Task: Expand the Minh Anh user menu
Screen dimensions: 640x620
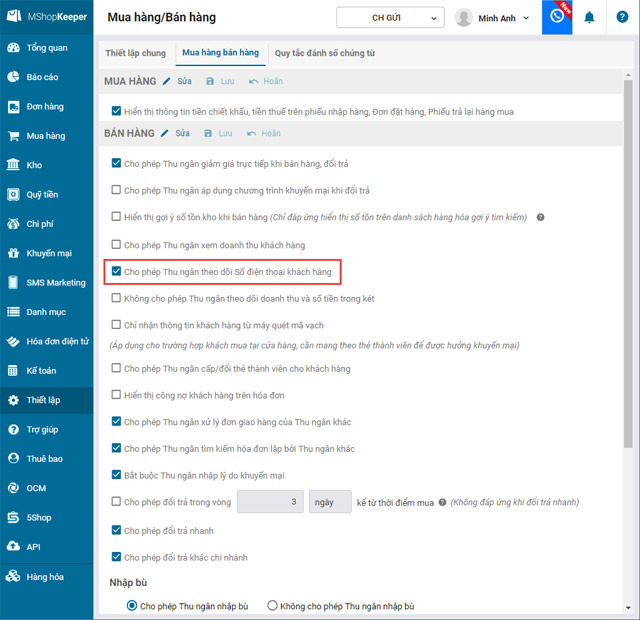Action: pyautogui.click(x=492, y=18)
